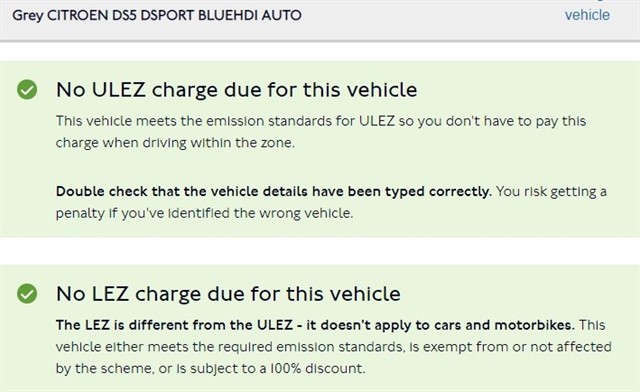Click 'exempt from or not affected' phrase
The height and width of the screenshot is (392, 640).
coord(519,347)
